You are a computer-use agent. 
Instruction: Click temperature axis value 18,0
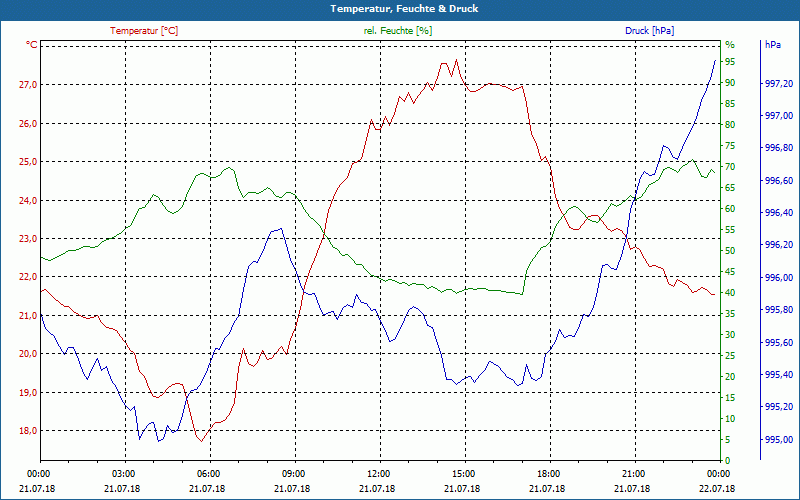click(x=28, y=431)
